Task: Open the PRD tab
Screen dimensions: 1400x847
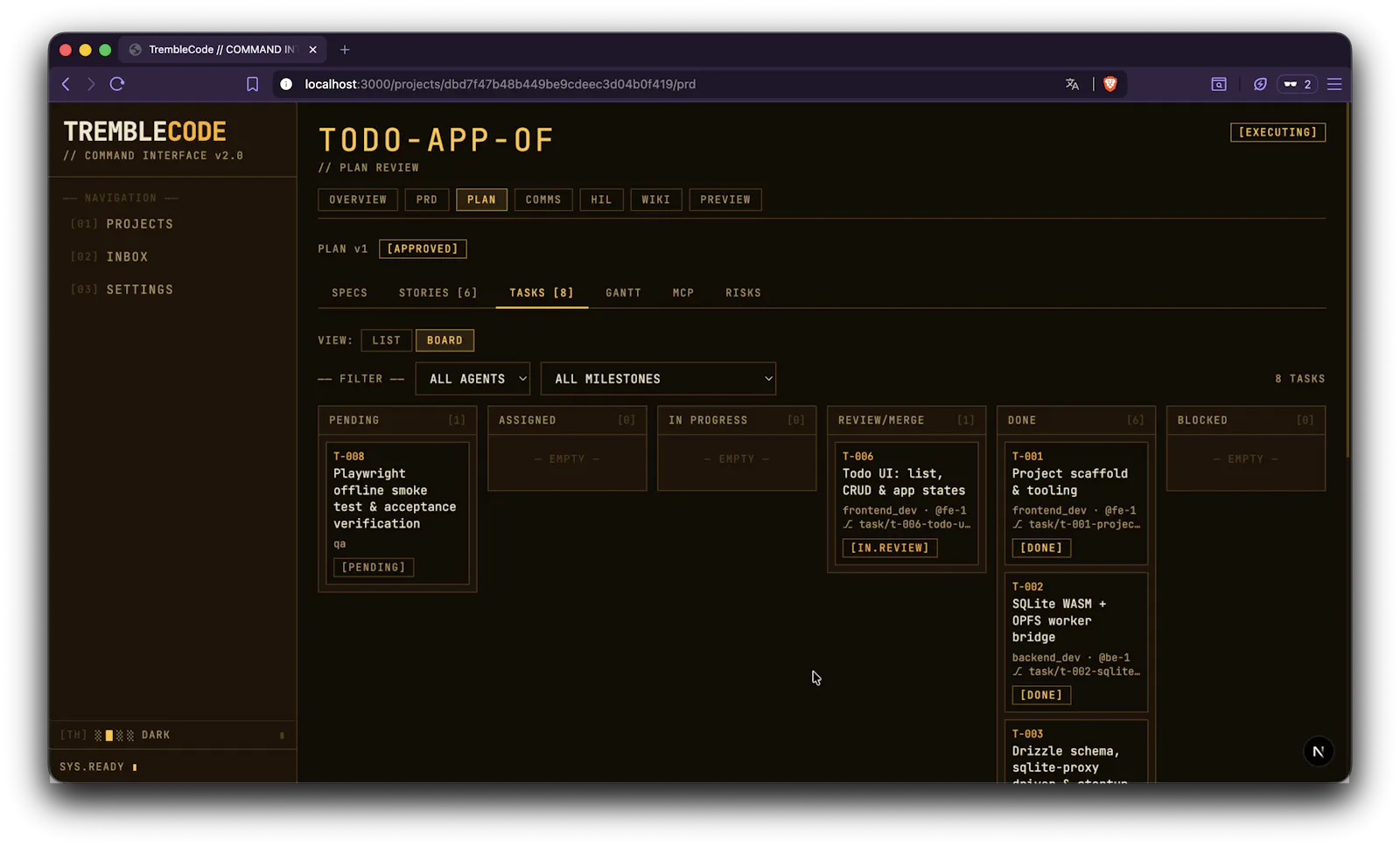Action: [x=427, y=199]
